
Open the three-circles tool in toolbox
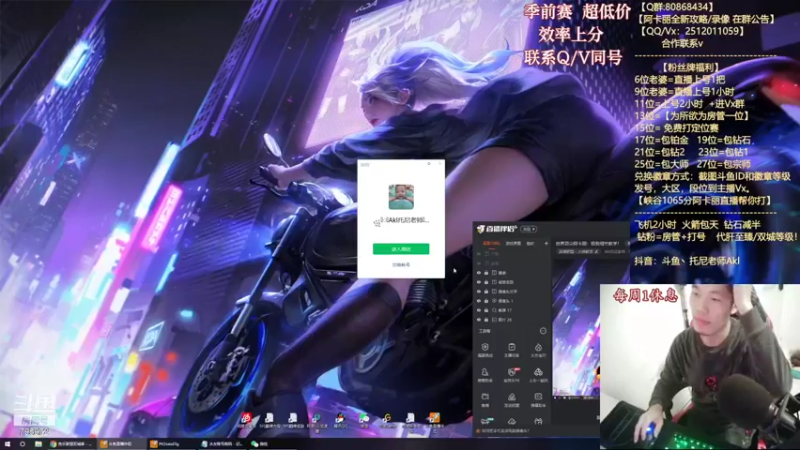pos(538,375)
